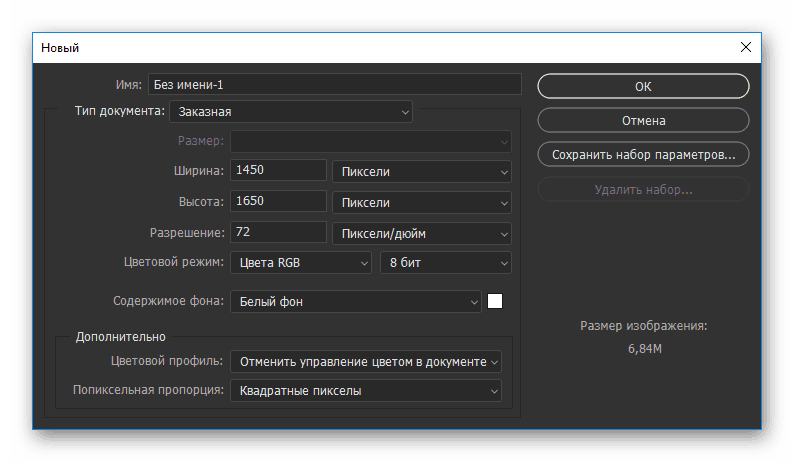The width and height of the screenshot is (794, 462).
Task: Expand the 8 бит depth dropdown
Action: point(446,263)
